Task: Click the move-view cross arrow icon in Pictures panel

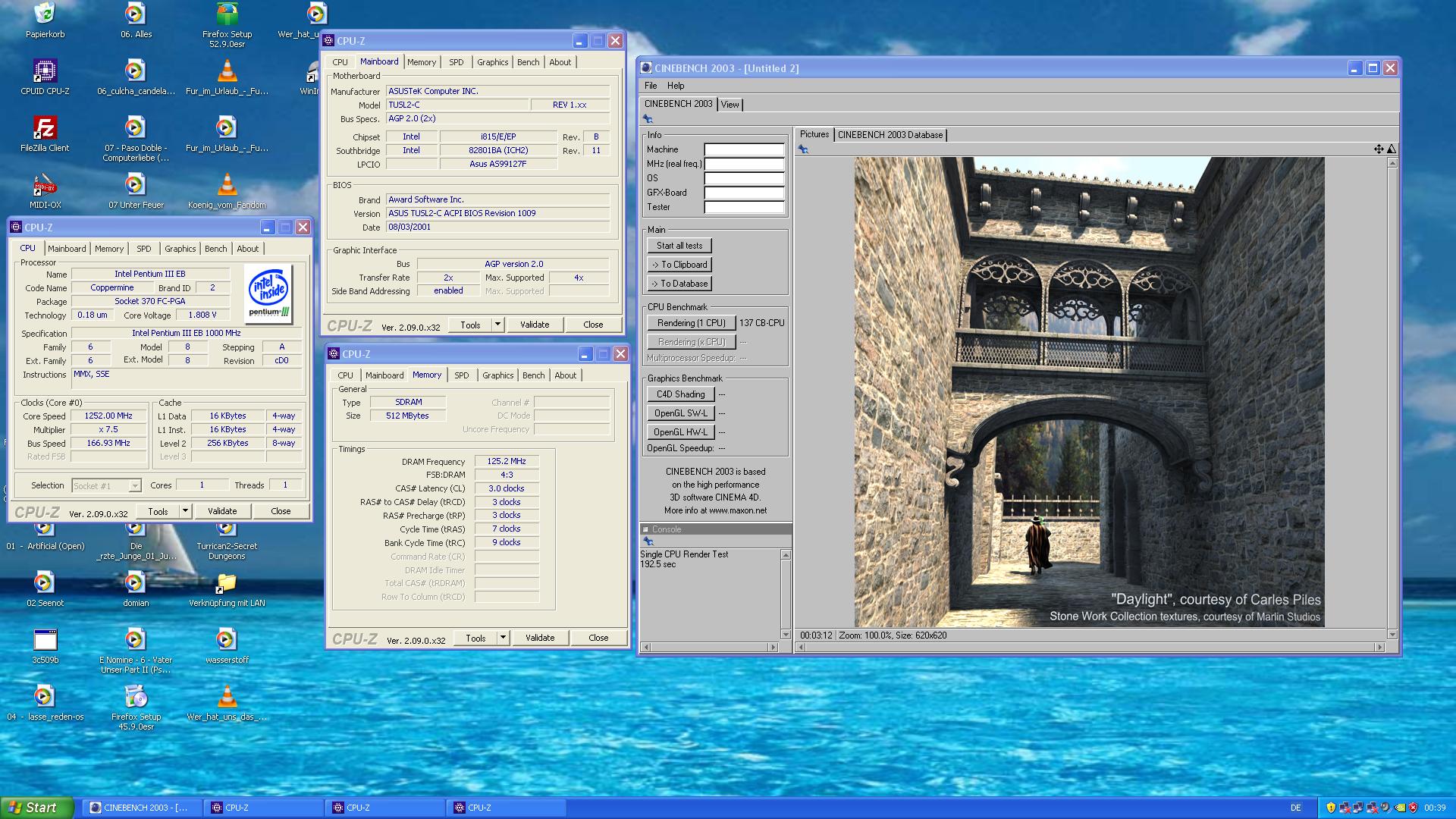Action: [1379, 149]
